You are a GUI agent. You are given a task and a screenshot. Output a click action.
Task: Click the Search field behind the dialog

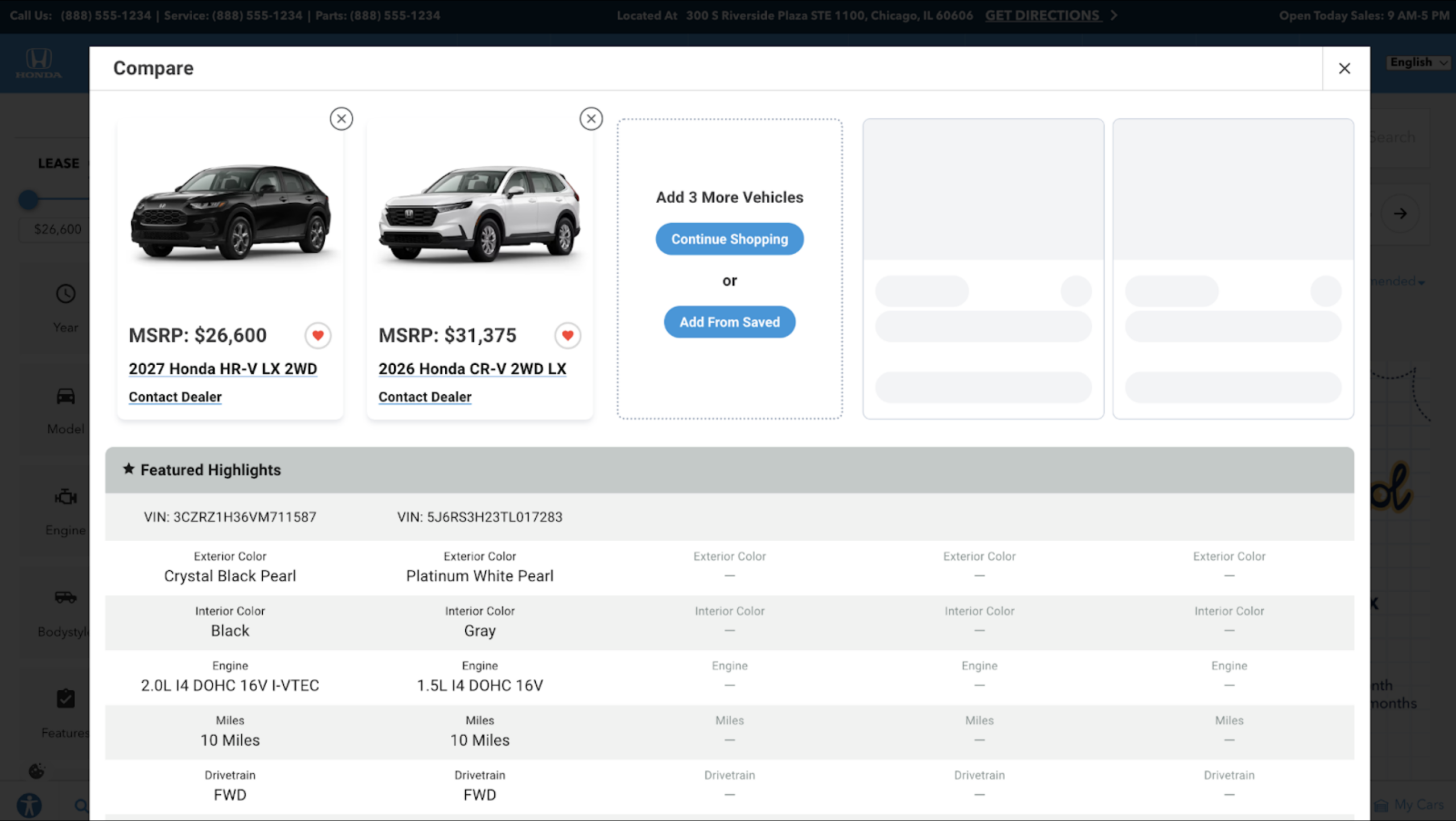(1399, 137)
